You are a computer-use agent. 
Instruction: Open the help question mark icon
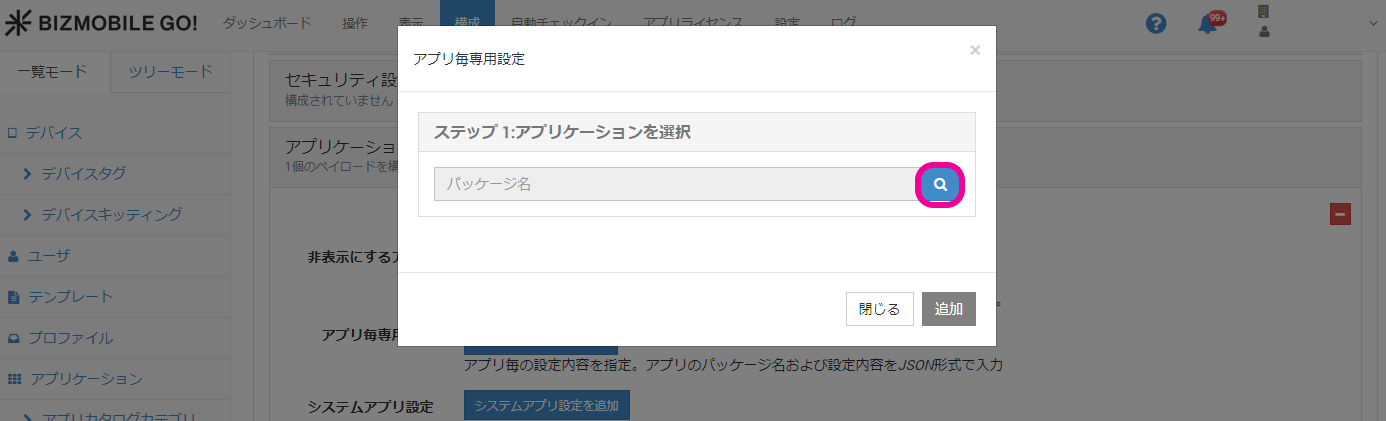[1156, 24]
